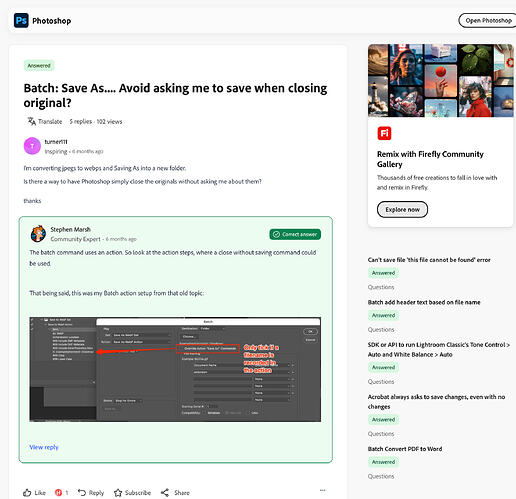The height and width of the screenshot is (499, 516).
Task: Open the View reply link
Action: click(44, 447)
